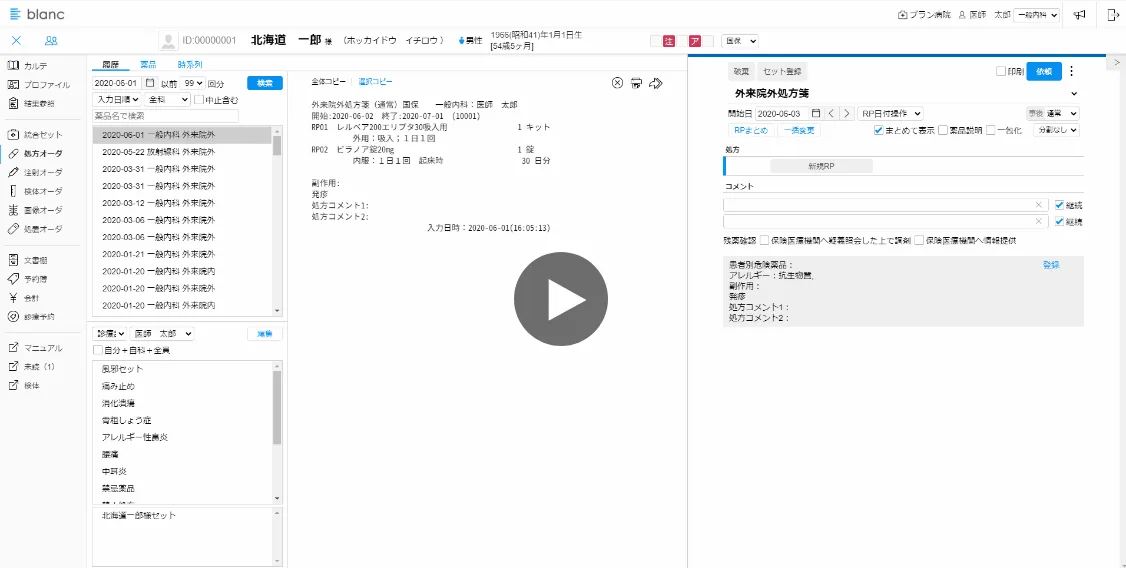Switch to the 時系列 tab
The image size is (1126, 568).
(x=190, y=65)
